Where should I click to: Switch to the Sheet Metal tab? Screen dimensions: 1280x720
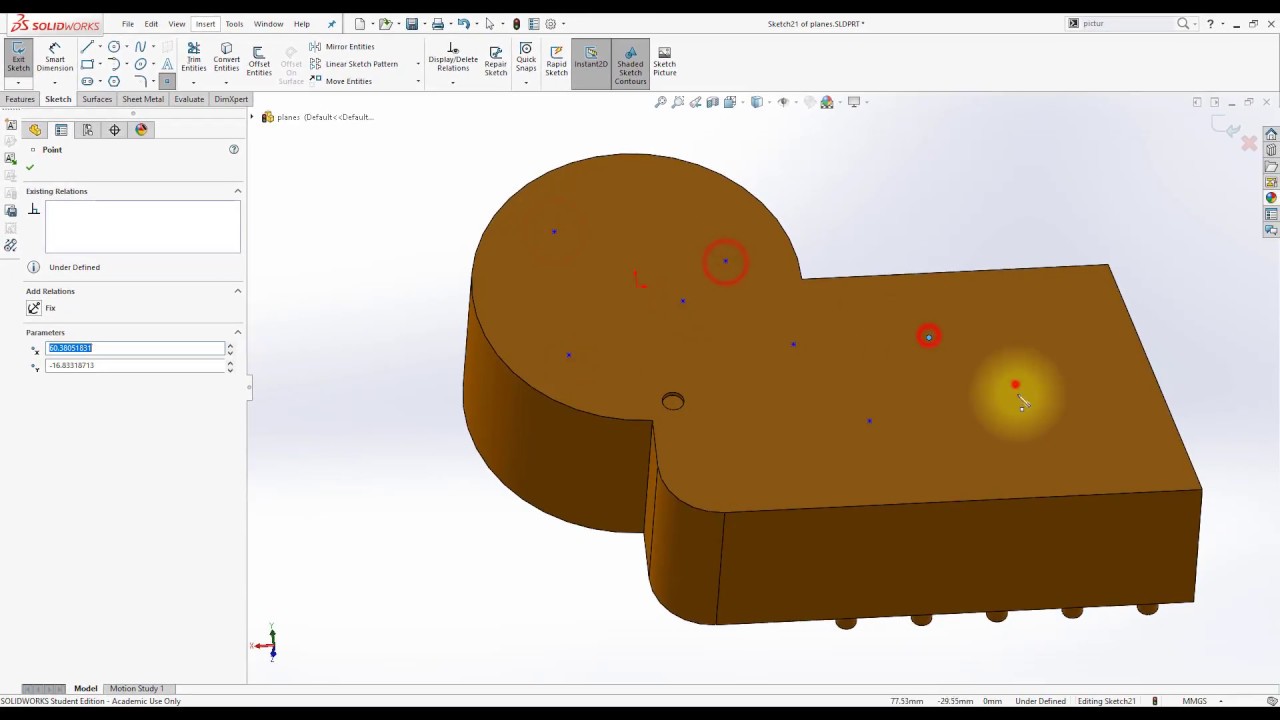pos(143,99)
